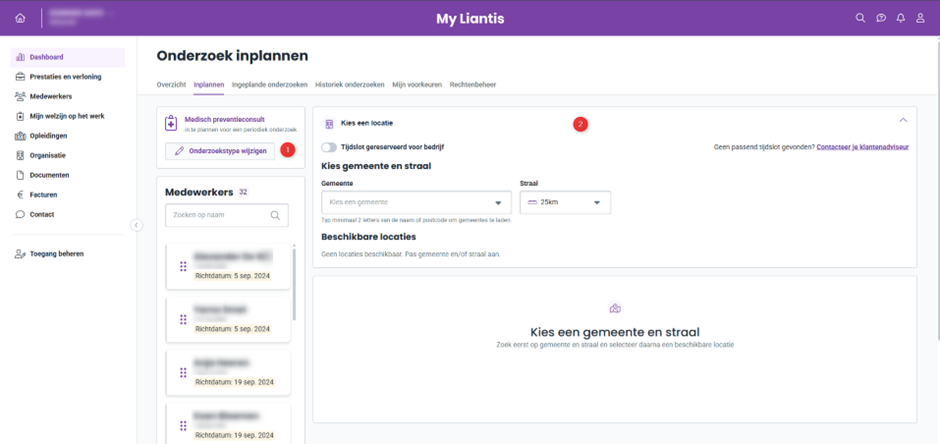Click the Prestaties en verloning briefcase icon
This screenshot has height=444, width=940.
20,77
